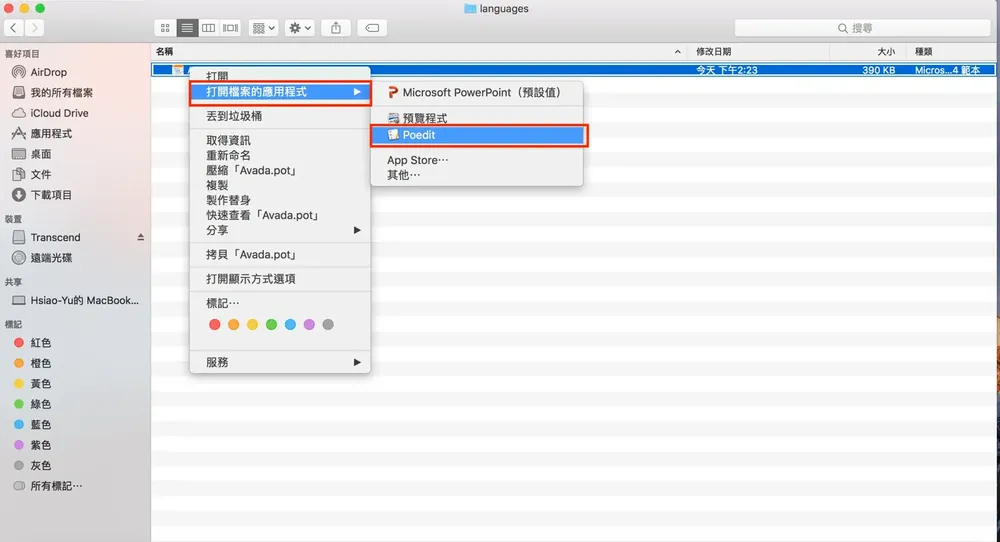Switch to cover flow view
This screenshot has height=542, width=1000.
(x=230, y=28)
